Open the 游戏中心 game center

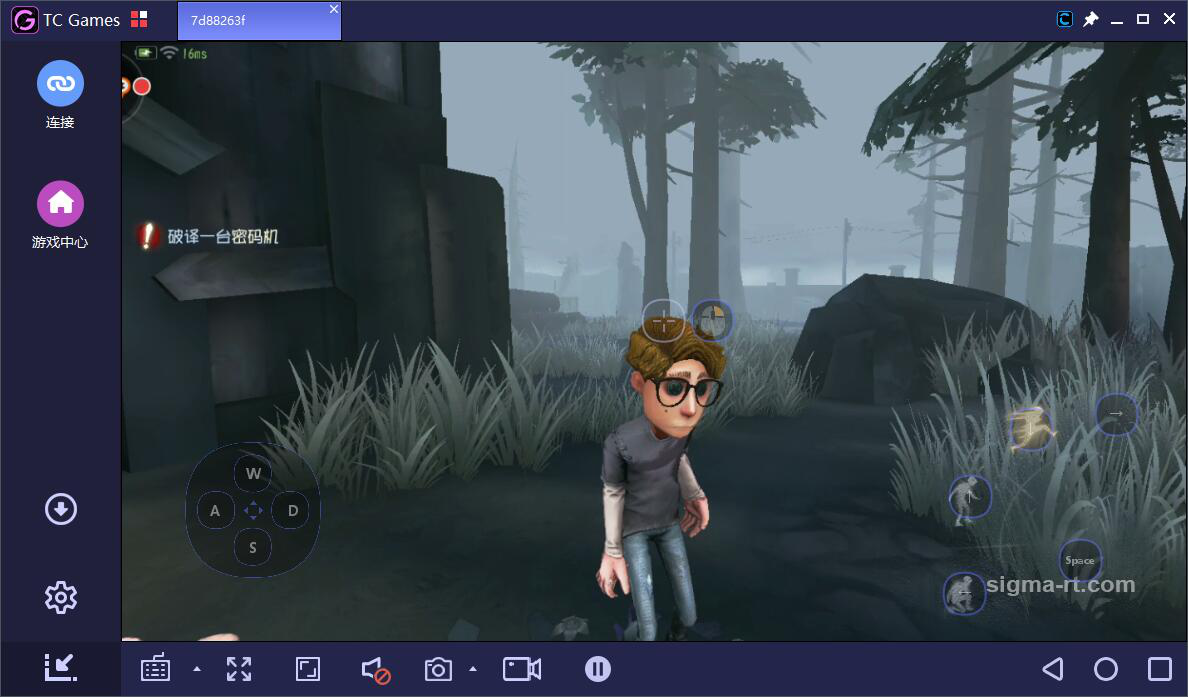click(60, 214)
